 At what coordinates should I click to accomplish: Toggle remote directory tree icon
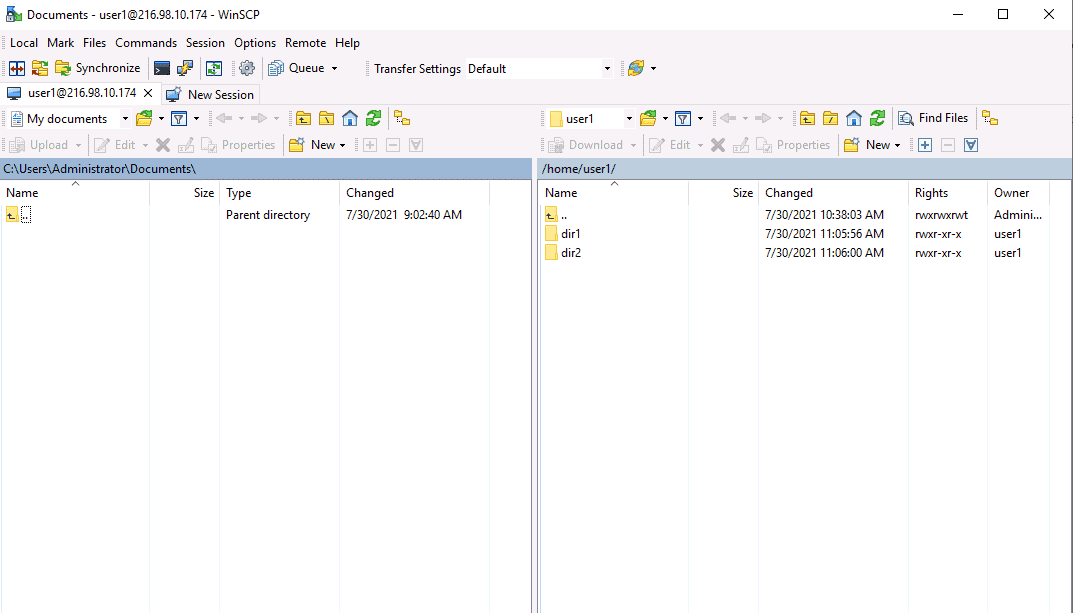990,118
